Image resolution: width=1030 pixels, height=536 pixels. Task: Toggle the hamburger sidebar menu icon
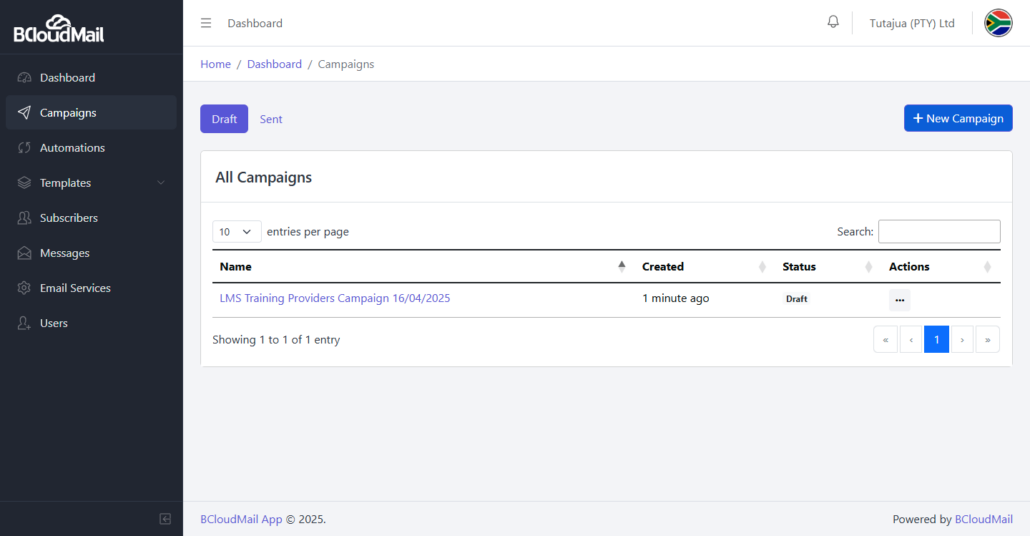[206, 23]
